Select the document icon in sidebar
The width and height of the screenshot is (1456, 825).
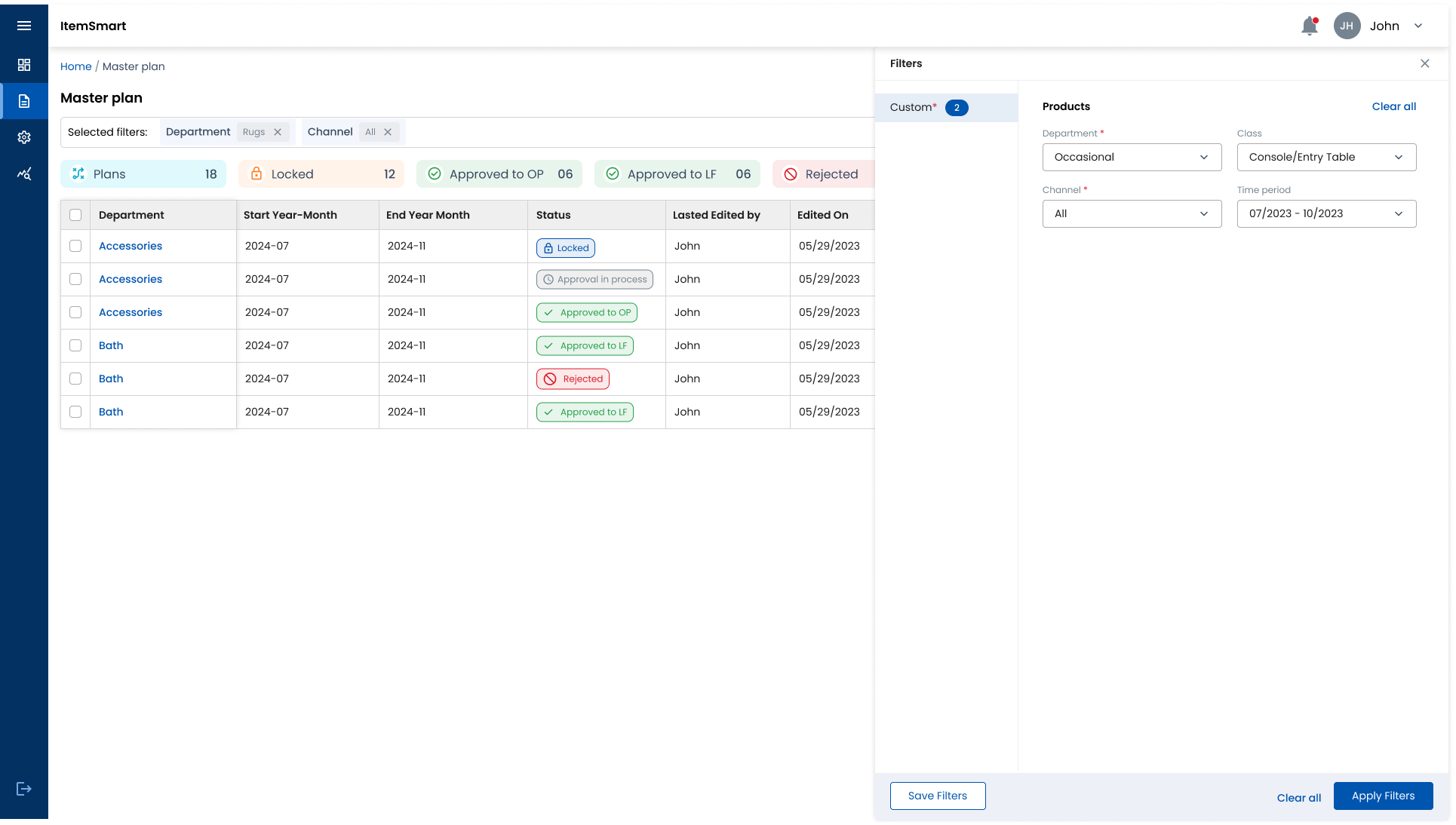pyautogui.click(x=24, y=101)
